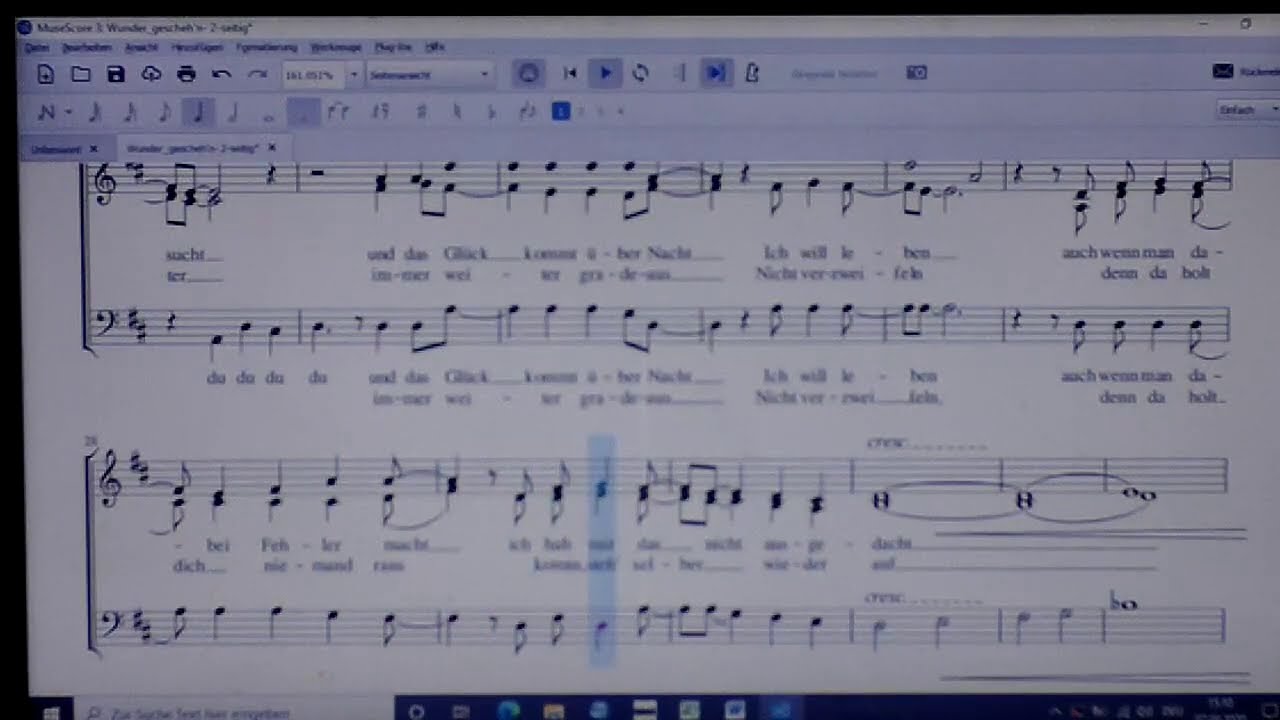Select the 16th note duration
This screenshot has height=720, width=1280.
129,111
